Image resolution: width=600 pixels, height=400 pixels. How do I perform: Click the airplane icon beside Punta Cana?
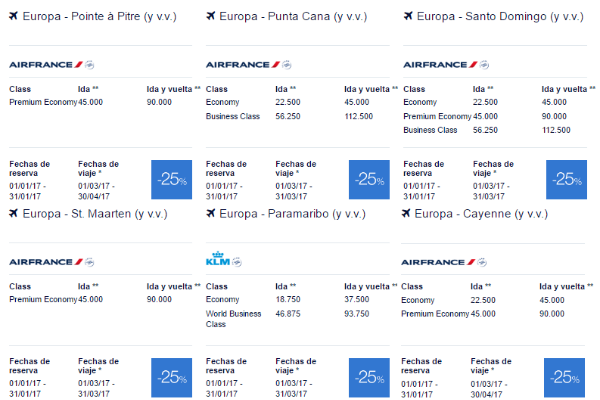point(210,16)
